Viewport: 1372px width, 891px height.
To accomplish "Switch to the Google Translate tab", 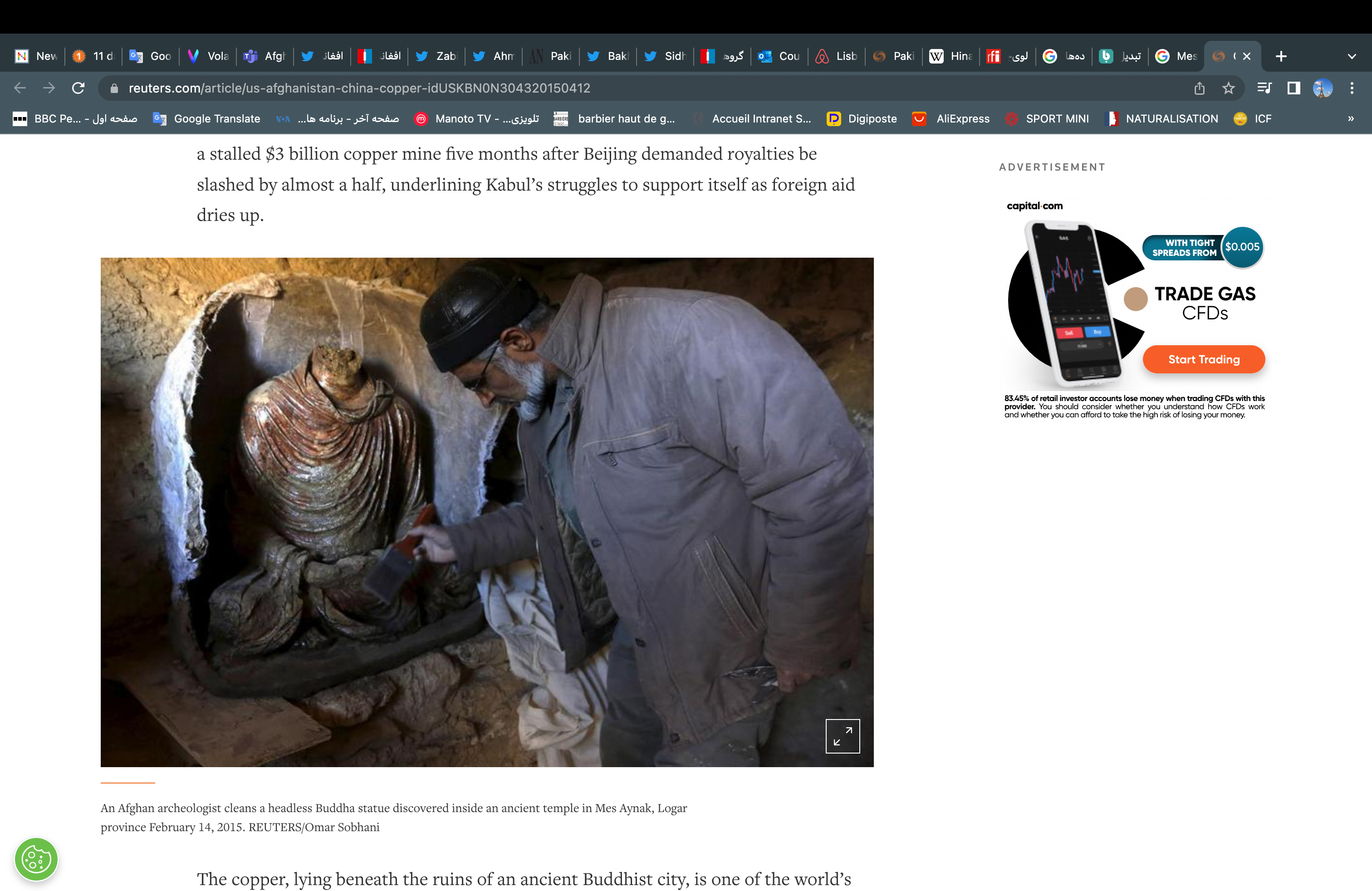I will tap(151, 56).
